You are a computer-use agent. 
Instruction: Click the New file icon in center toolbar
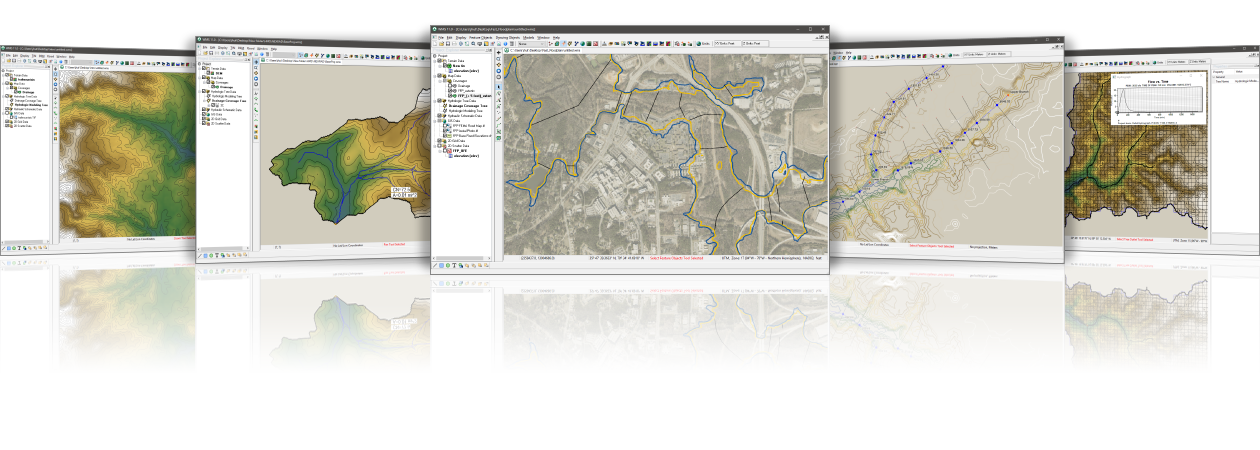tap(434, 44)
